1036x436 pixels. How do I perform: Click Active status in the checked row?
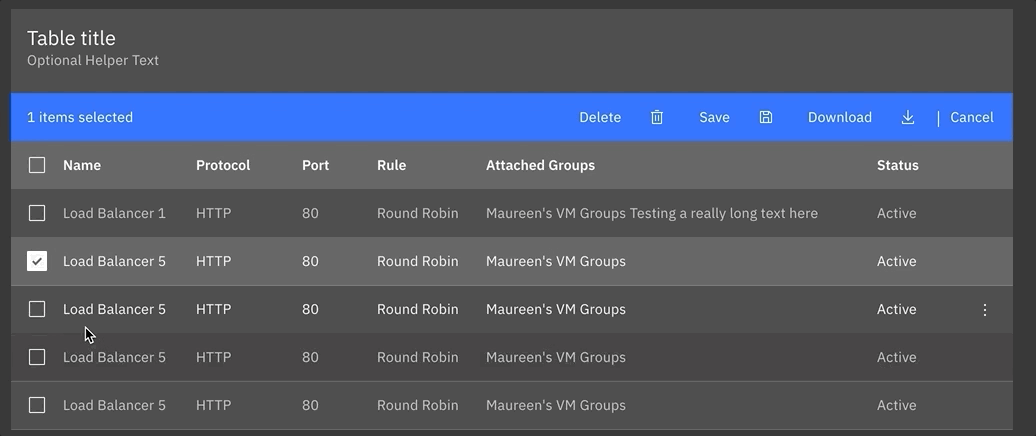tap(897, 261)
